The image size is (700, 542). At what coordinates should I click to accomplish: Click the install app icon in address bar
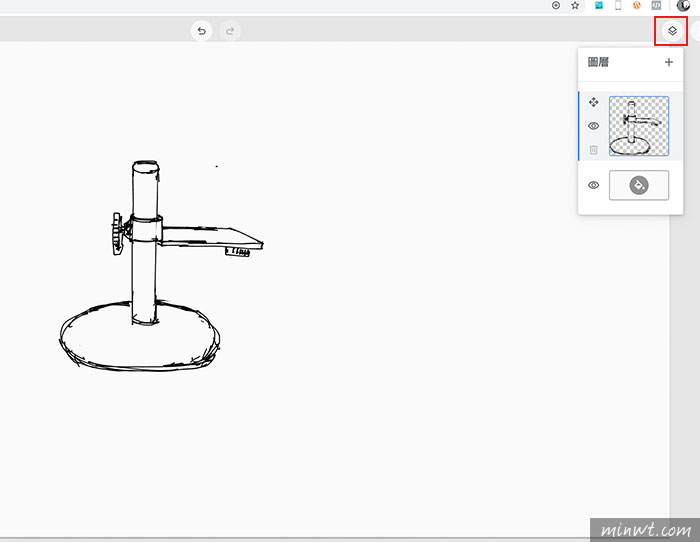tap(556, 5)
